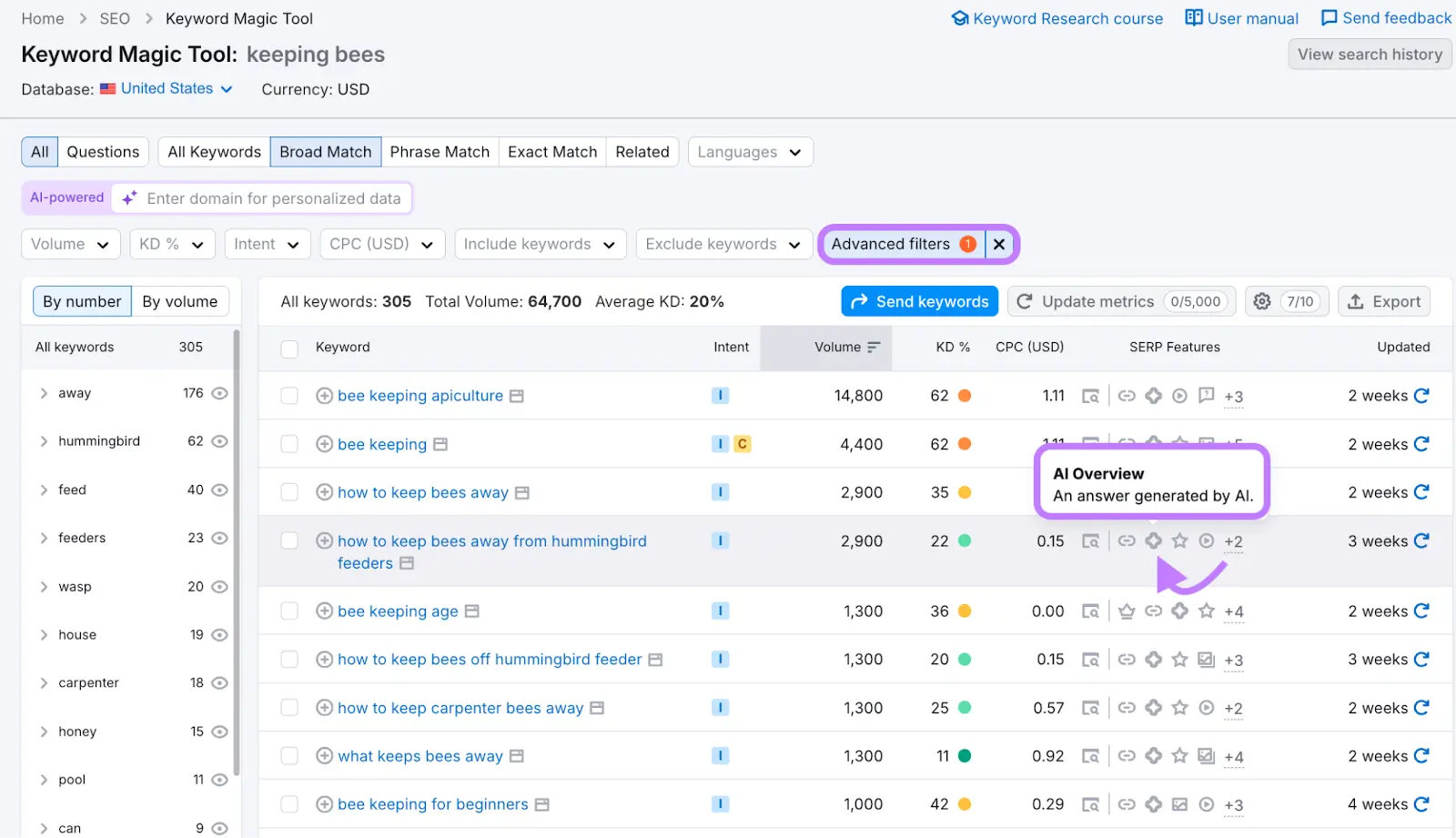The height and width of the screenshot is (838, 1456).
Task: Tick the checkbox next to "bee keeping for beginners"
Action: 288,804
